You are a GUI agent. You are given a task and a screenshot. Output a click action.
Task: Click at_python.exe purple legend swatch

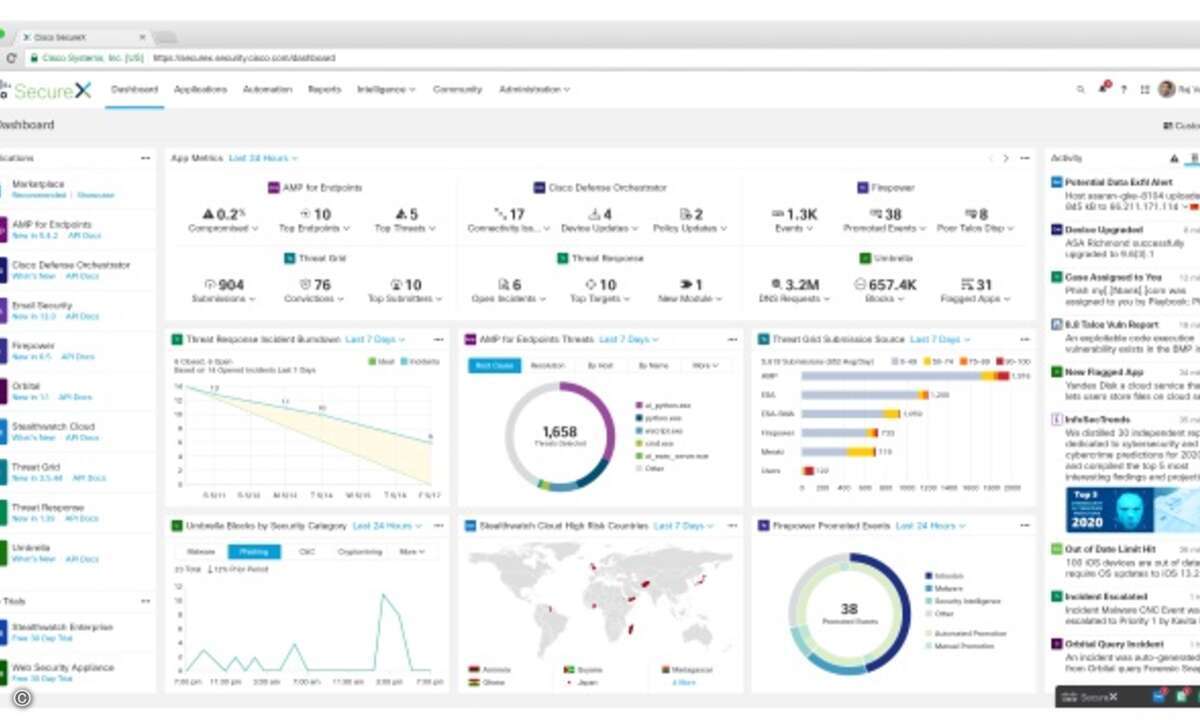pyautogui.click(x=637, y=405)
